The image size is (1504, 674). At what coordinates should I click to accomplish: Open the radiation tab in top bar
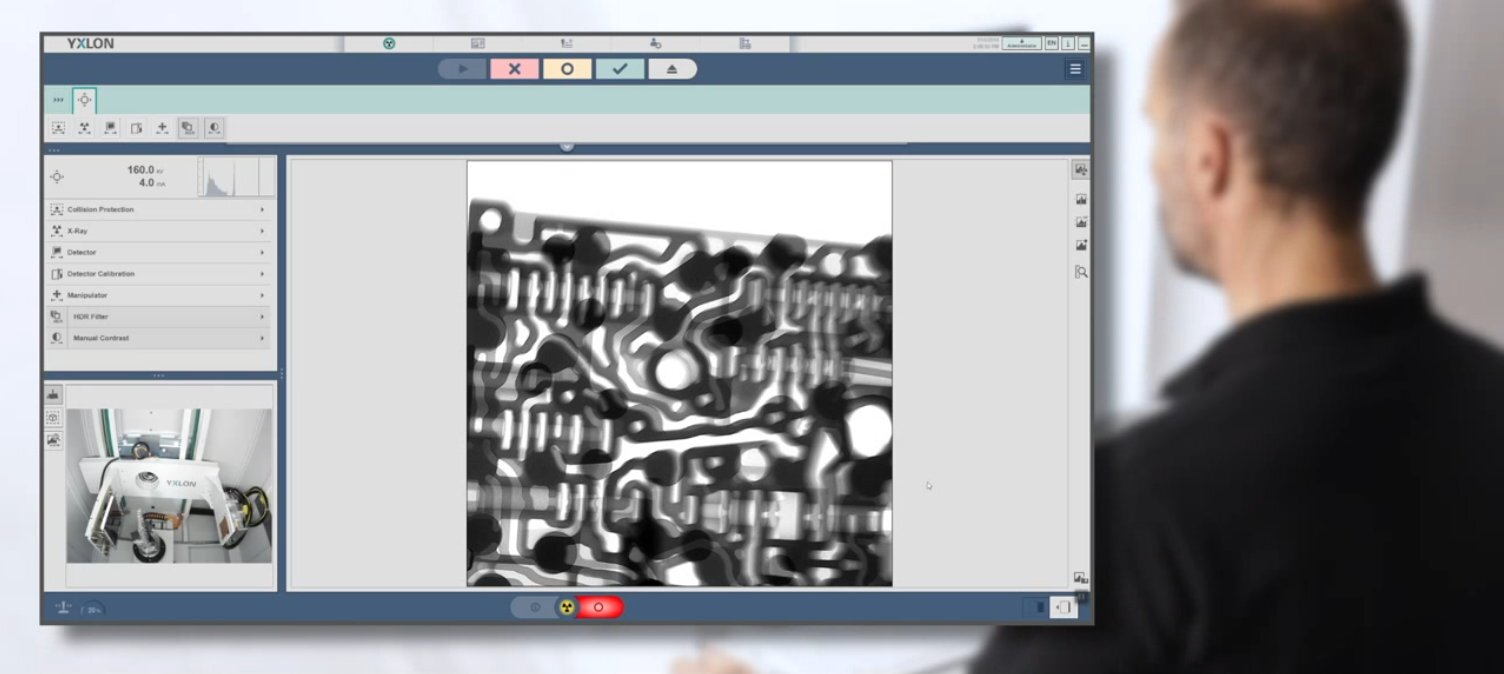pos(389,43)
